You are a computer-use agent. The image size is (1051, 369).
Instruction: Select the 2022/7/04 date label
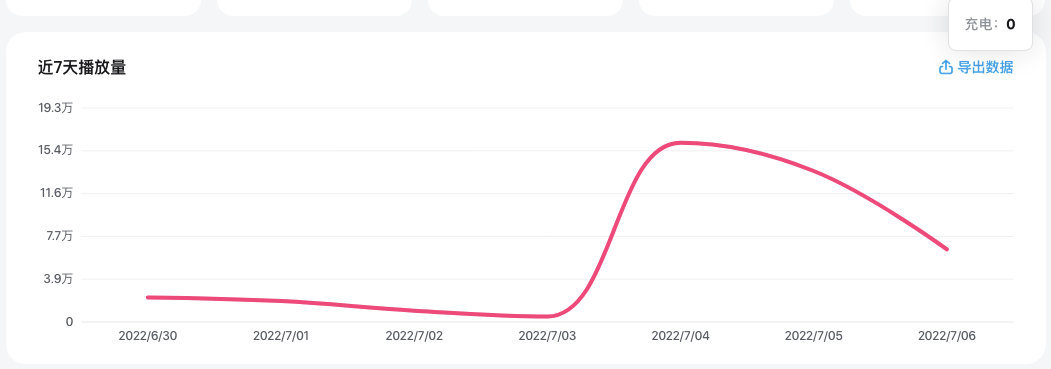[680, 336]
